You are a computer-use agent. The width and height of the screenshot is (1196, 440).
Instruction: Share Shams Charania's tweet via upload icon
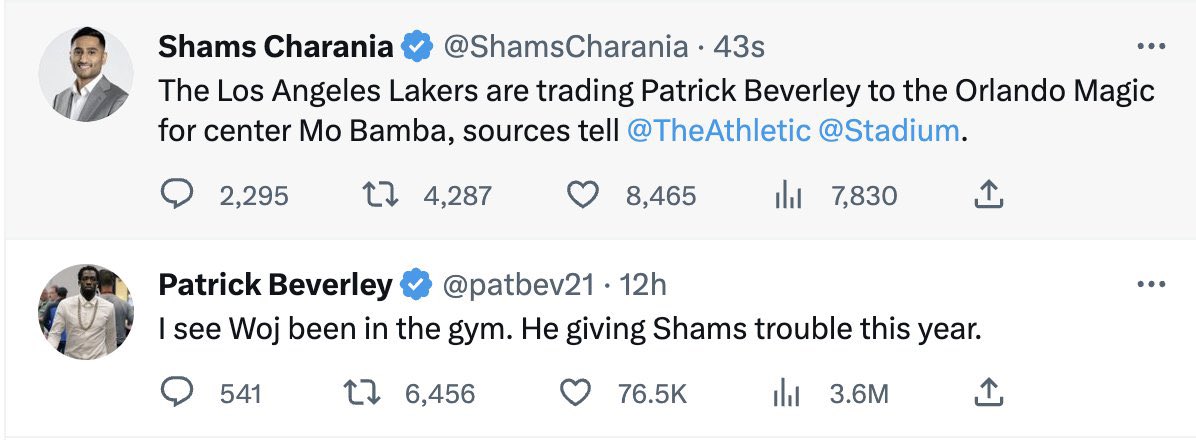point(989,194)
